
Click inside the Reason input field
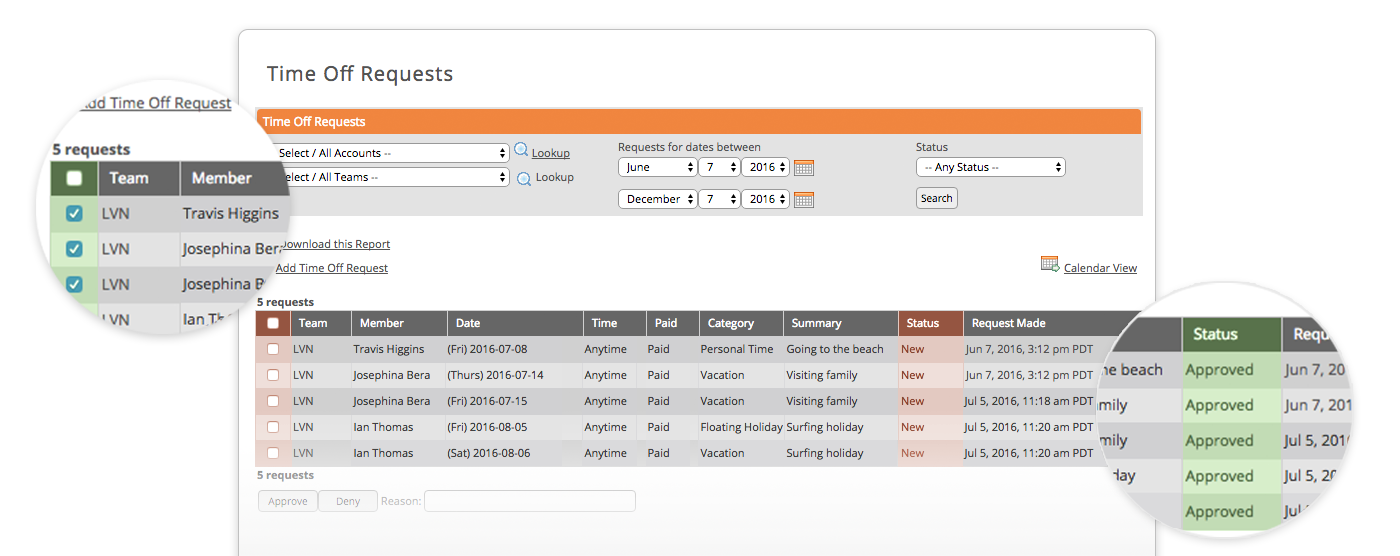pyautogui.click(x=530, y=501)
